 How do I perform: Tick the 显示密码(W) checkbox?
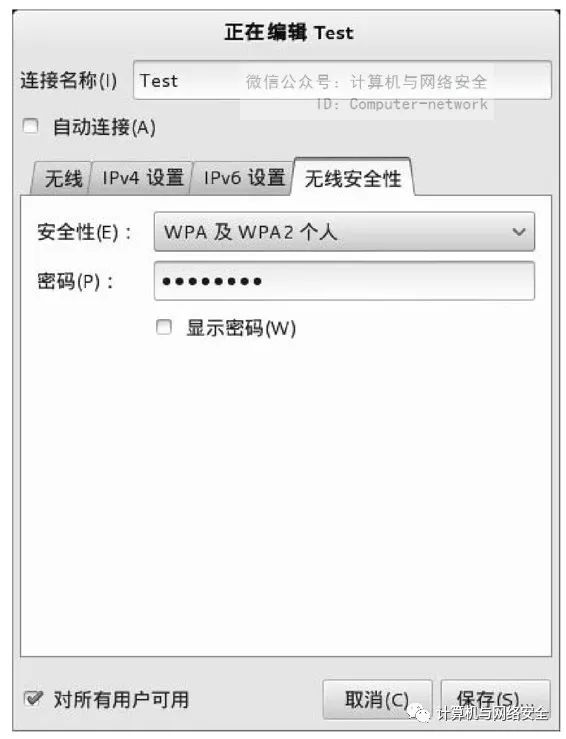164,327
